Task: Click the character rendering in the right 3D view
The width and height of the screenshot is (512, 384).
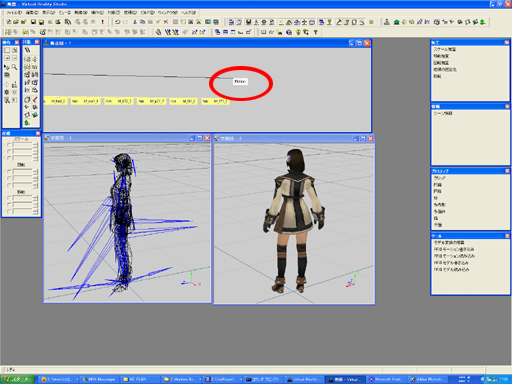Action: tap(294, 221)
